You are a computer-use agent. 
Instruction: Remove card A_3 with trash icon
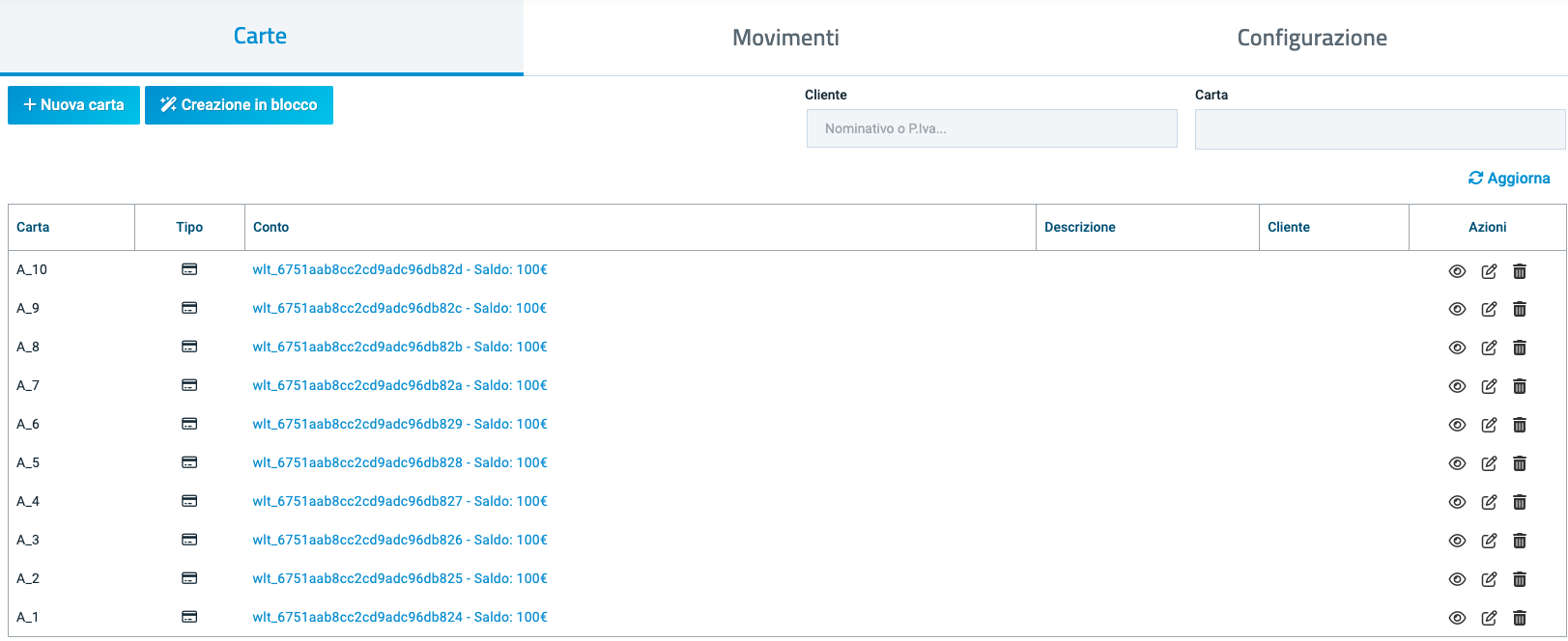(x=1520, y=541)
